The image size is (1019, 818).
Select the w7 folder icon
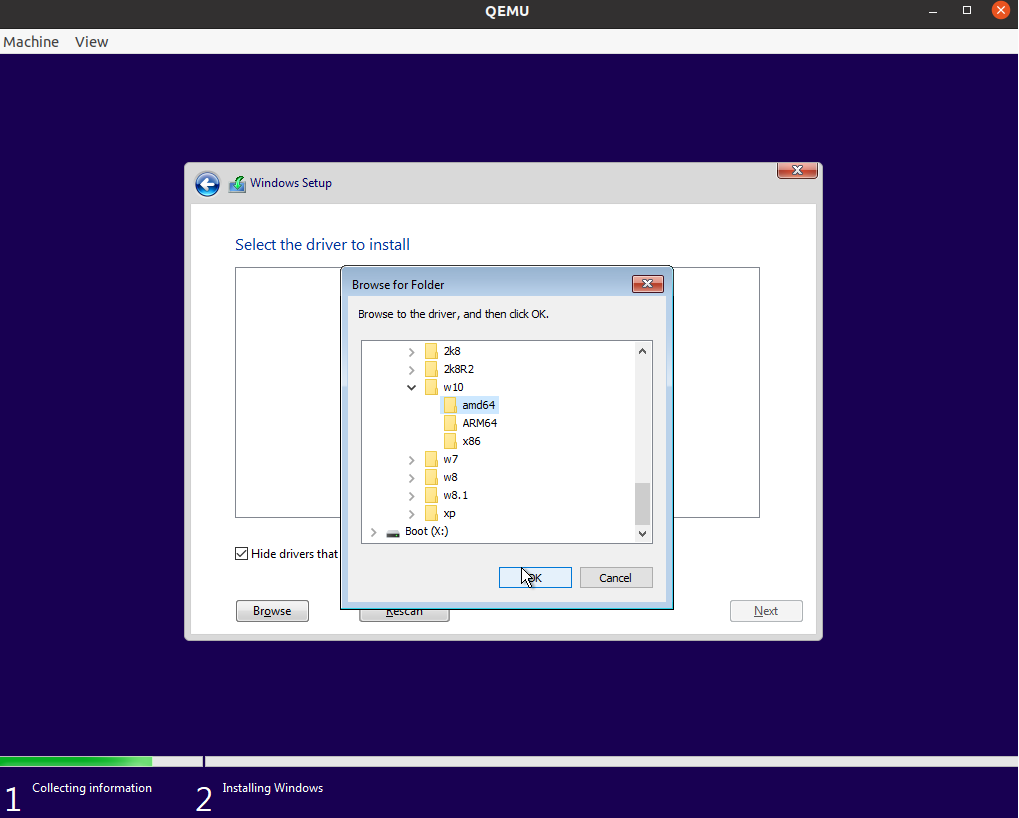click(431, 459)
